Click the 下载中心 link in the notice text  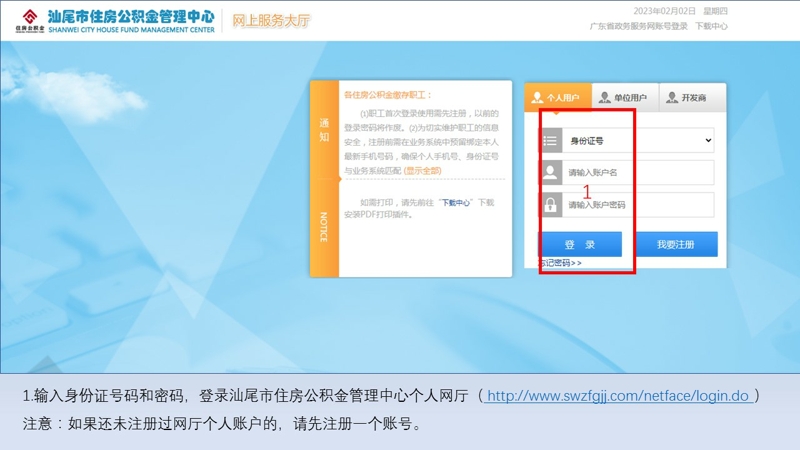click(455, 202)
